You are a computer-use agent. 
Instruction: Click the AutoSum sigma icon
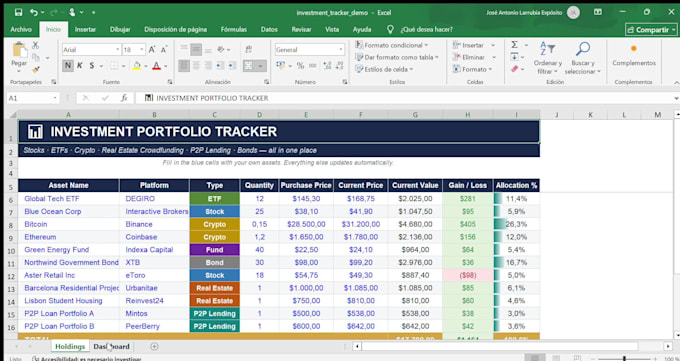(514, 45)
